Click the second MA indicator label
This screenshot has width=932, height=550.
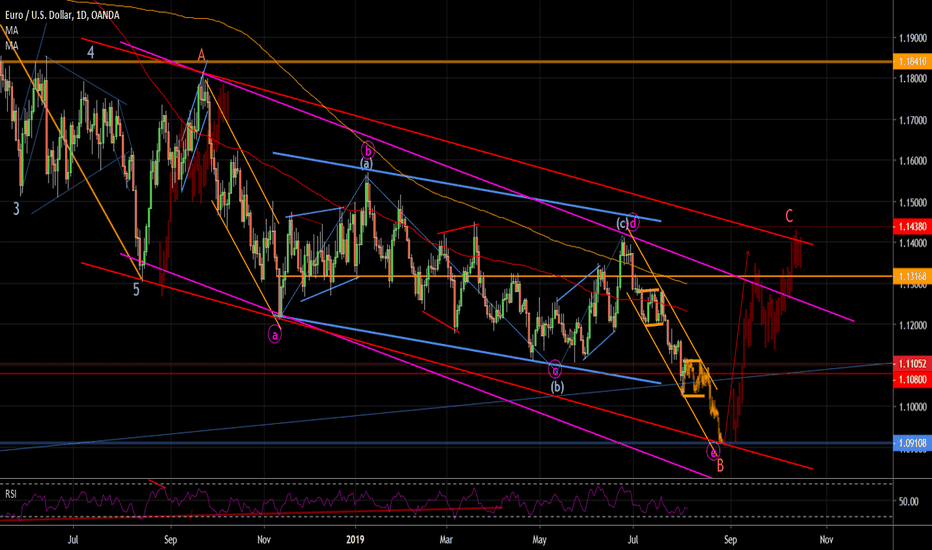pyautogui.click(x=12, y=46)
